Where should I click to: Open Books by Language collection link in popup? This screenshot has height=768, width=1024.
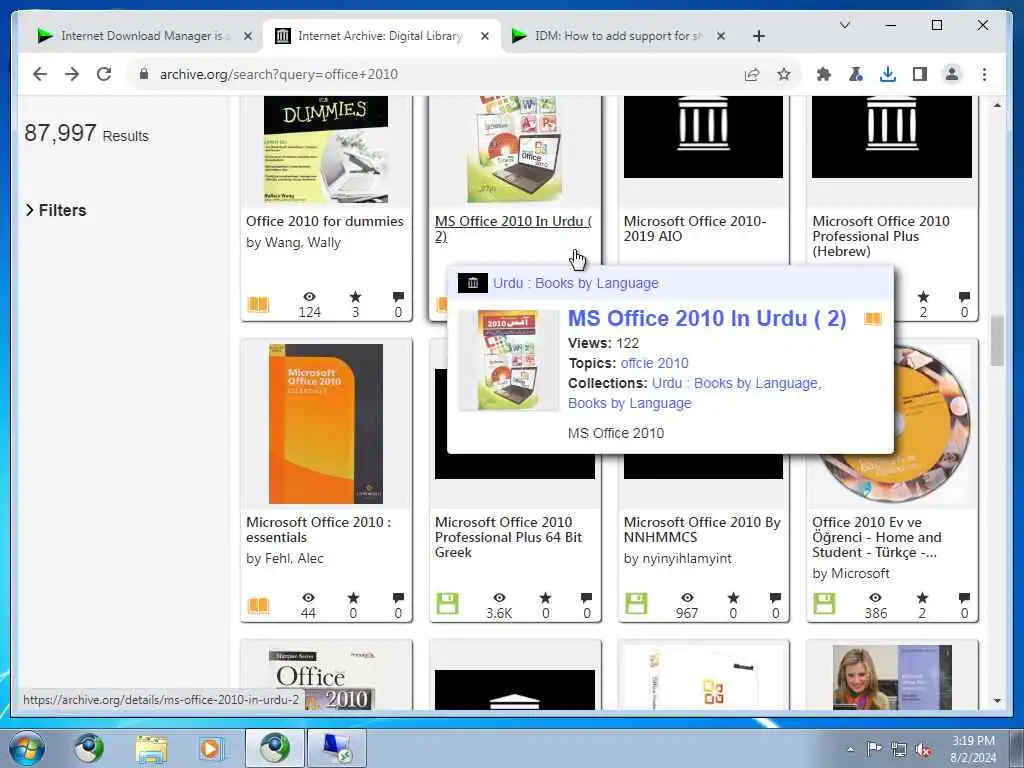[x=629, y=404]
